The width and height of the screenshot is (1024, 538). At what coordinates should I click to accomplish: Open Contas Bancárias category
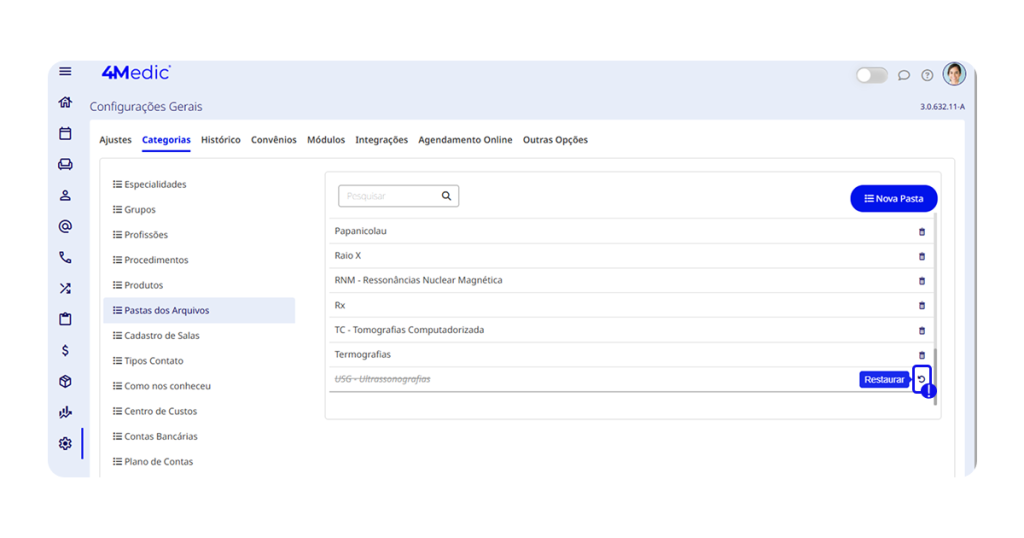160,436
